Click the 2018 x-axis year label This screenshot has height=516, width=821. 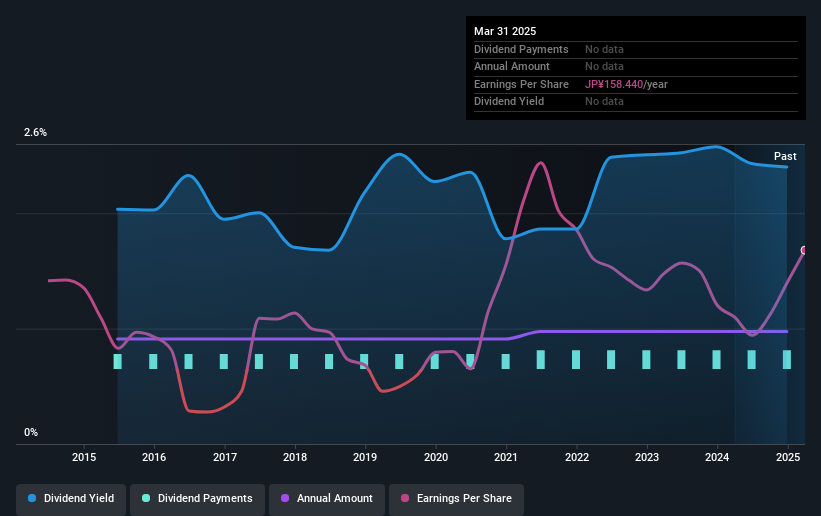(x=295, y=457)
